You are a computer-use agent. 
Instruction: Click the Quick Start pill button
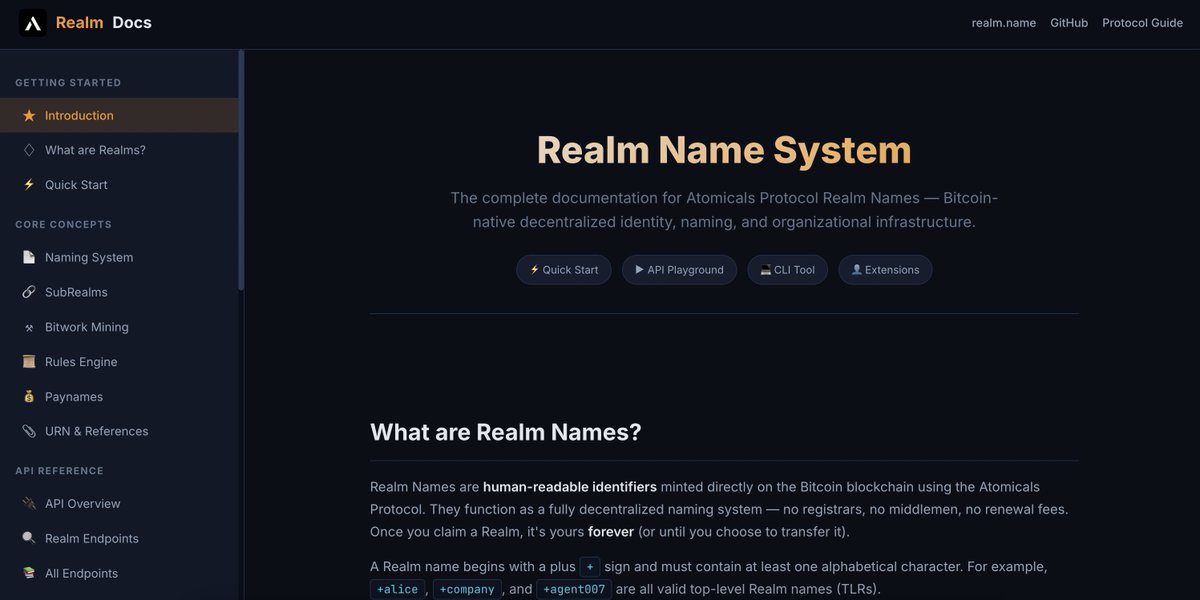(x=563, y=269)
